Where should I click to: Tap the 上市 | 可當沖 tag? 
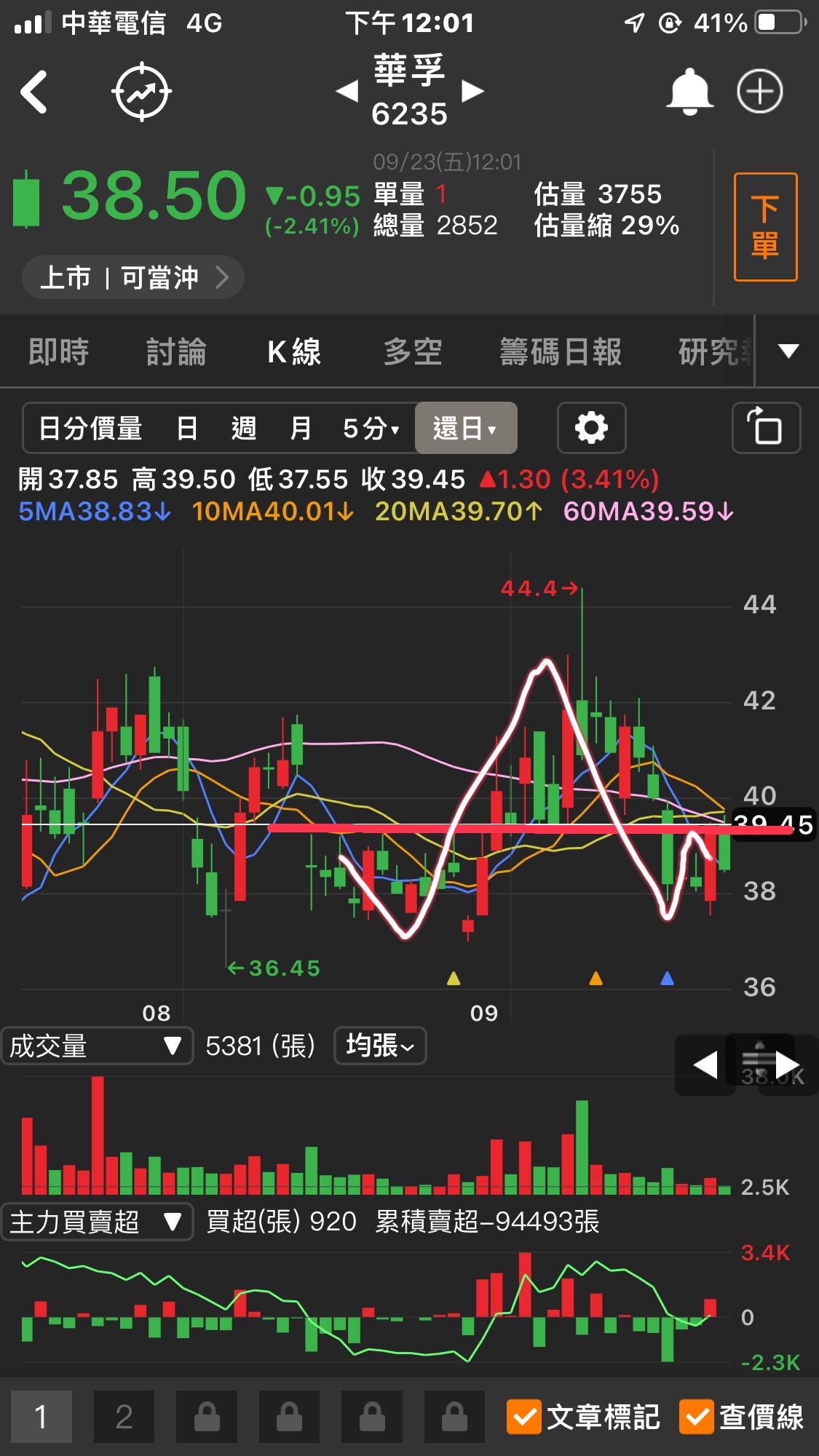coord(132,277)
